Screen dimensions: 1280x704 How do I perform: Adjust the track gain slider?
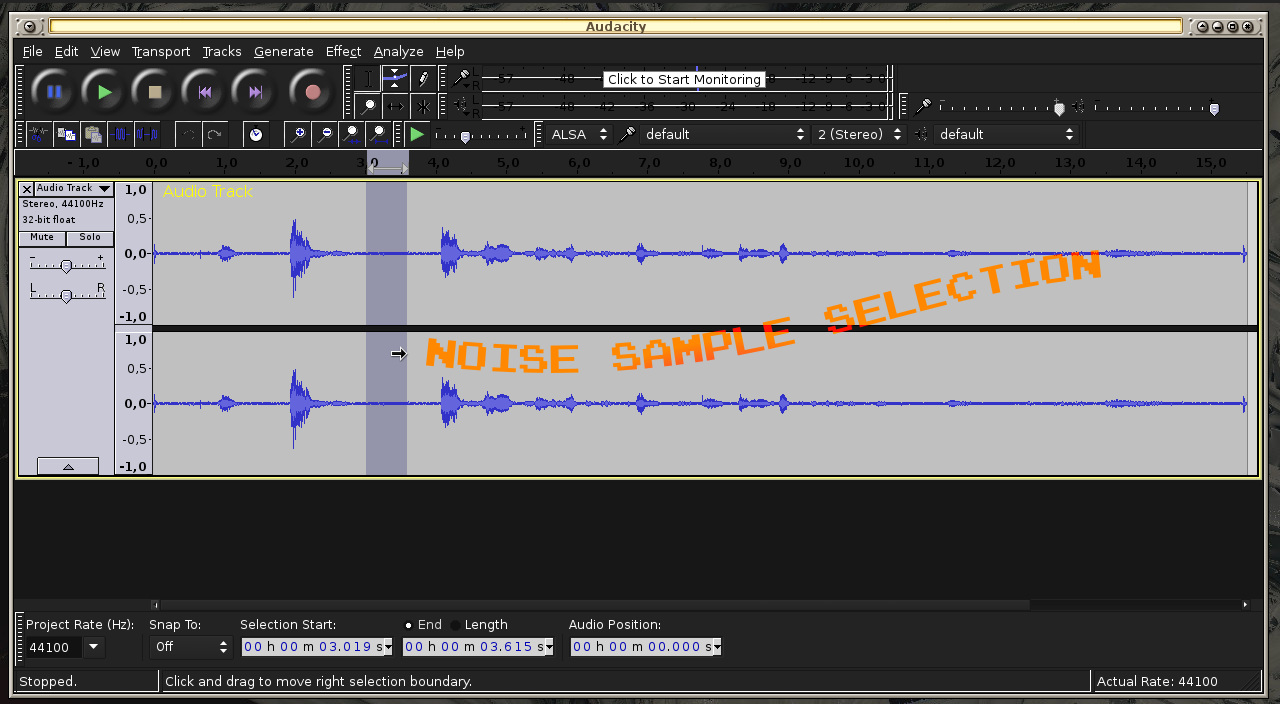[66, 266]
